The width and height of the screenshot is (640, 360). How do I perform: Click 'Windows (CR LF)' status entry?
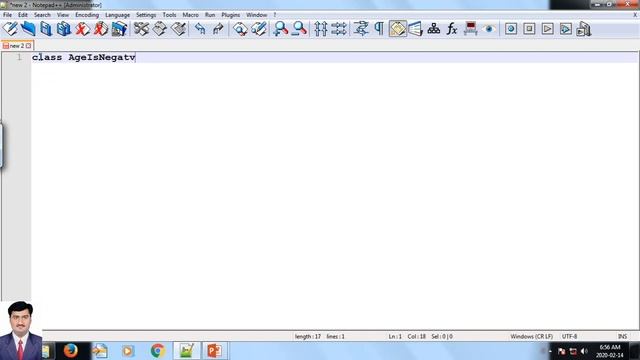531,337
